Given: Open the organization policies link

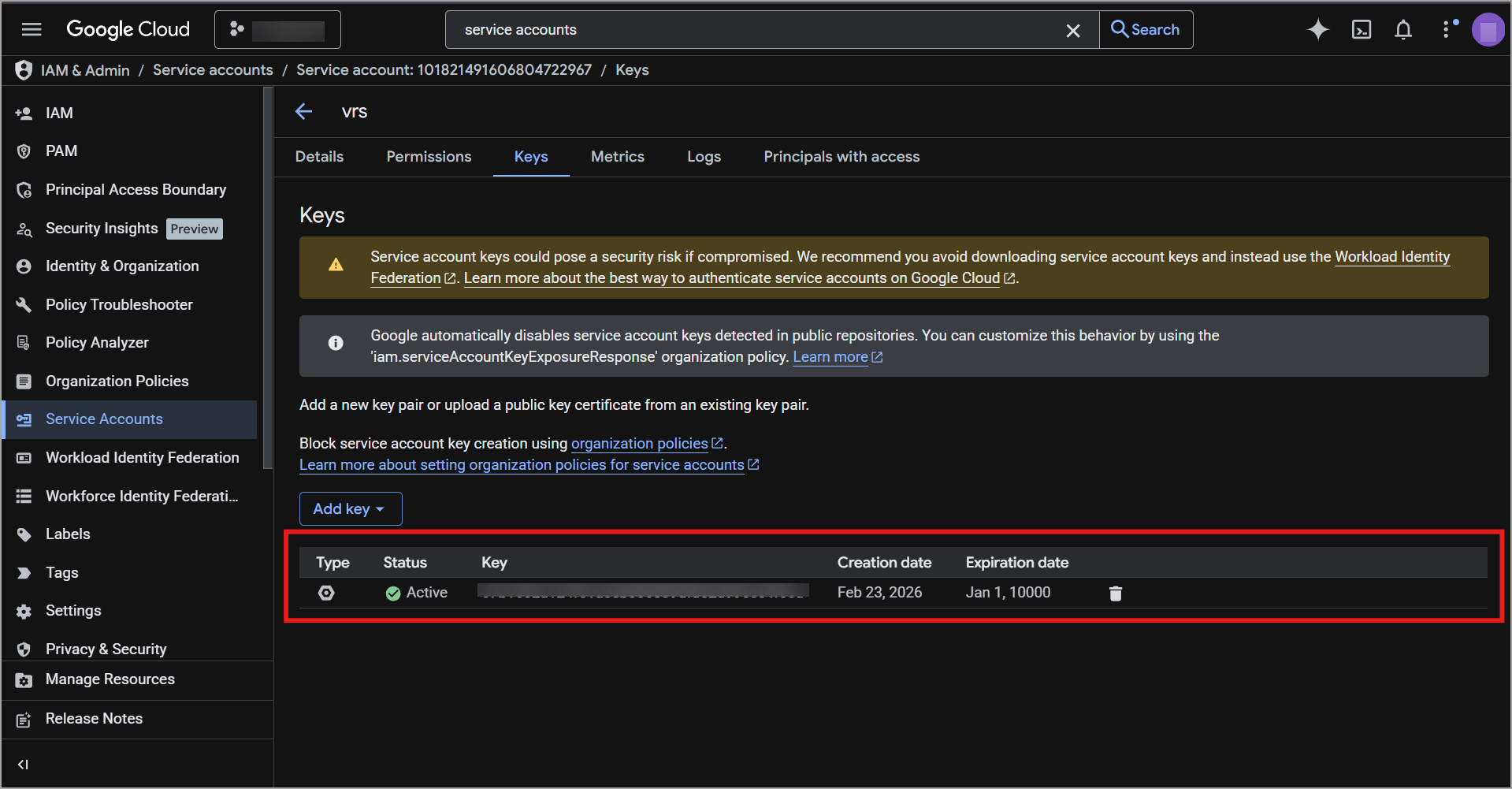Looking at the screenshot, I should click(639, 444).
